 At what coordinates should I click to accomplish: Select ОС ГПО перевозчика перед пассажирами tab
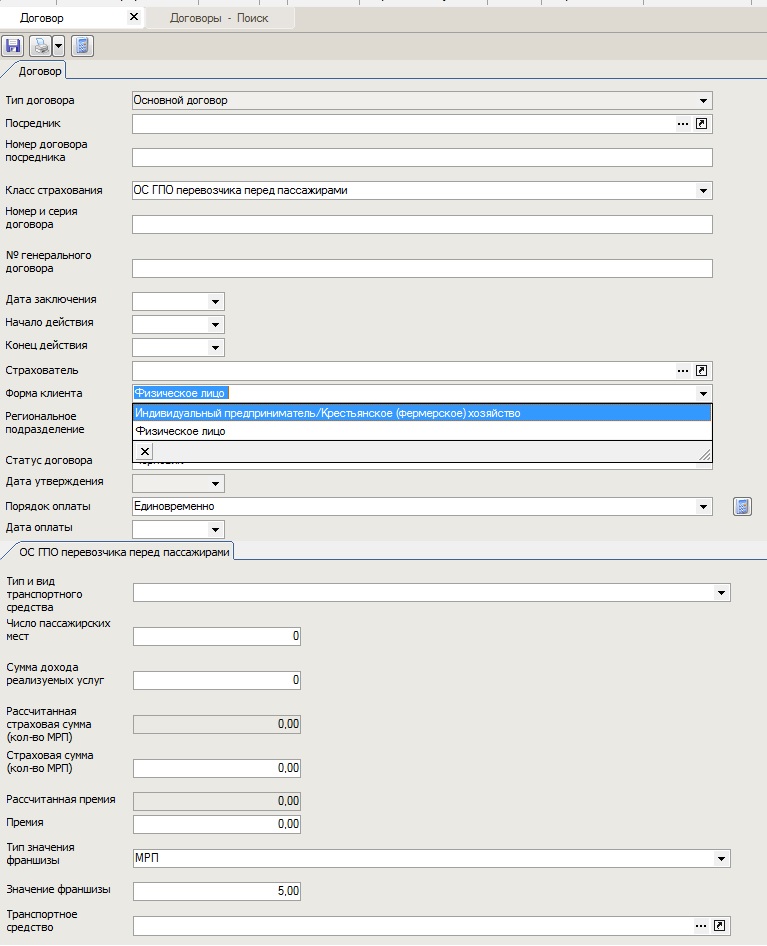tap(124, 552)
